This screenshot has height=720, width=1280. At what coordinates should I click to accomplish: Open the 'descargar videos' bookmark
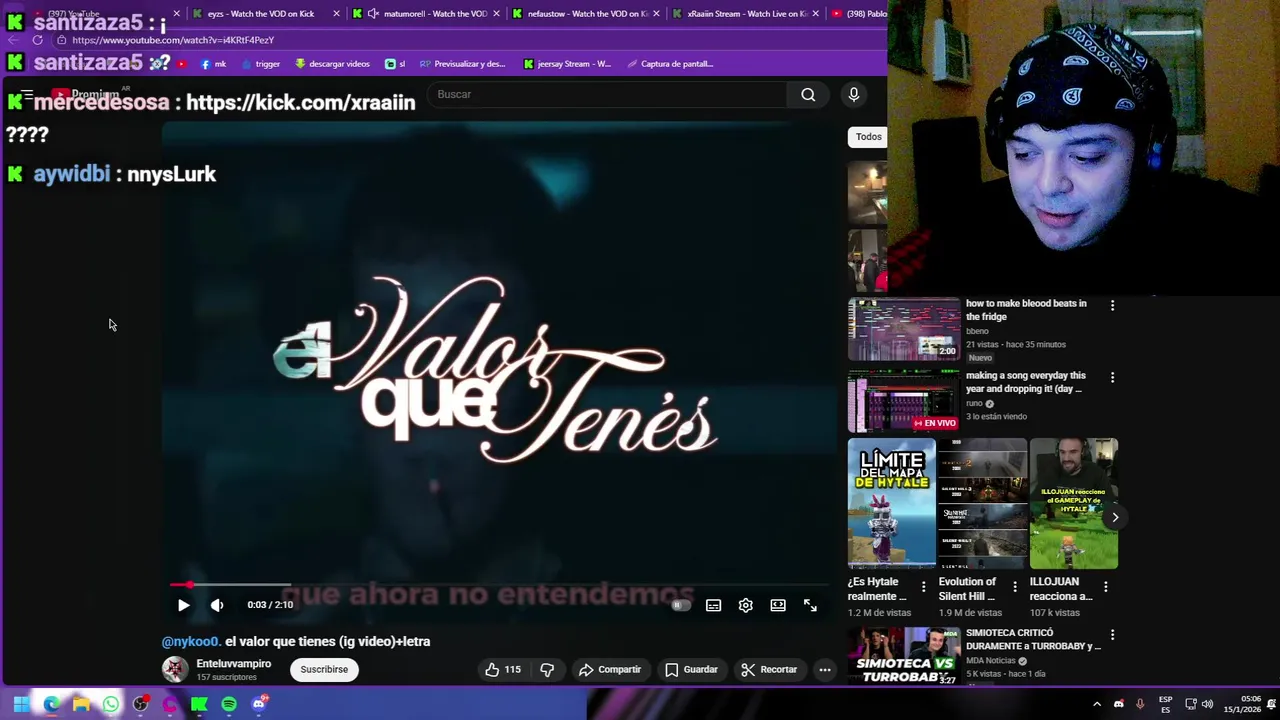pos(332,64)
